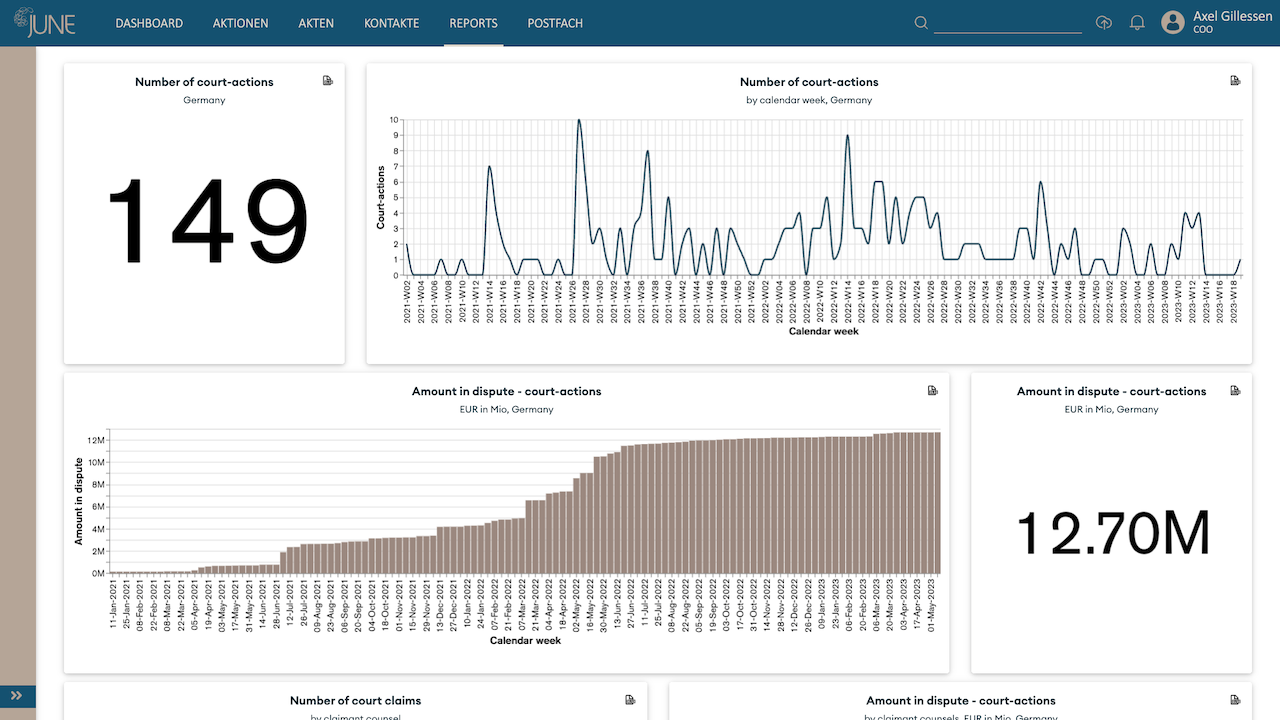Click the '11-Jan-2021' axis tick label
The image size is (1280, 720).
pyautogui.click(x=113, y=602)
